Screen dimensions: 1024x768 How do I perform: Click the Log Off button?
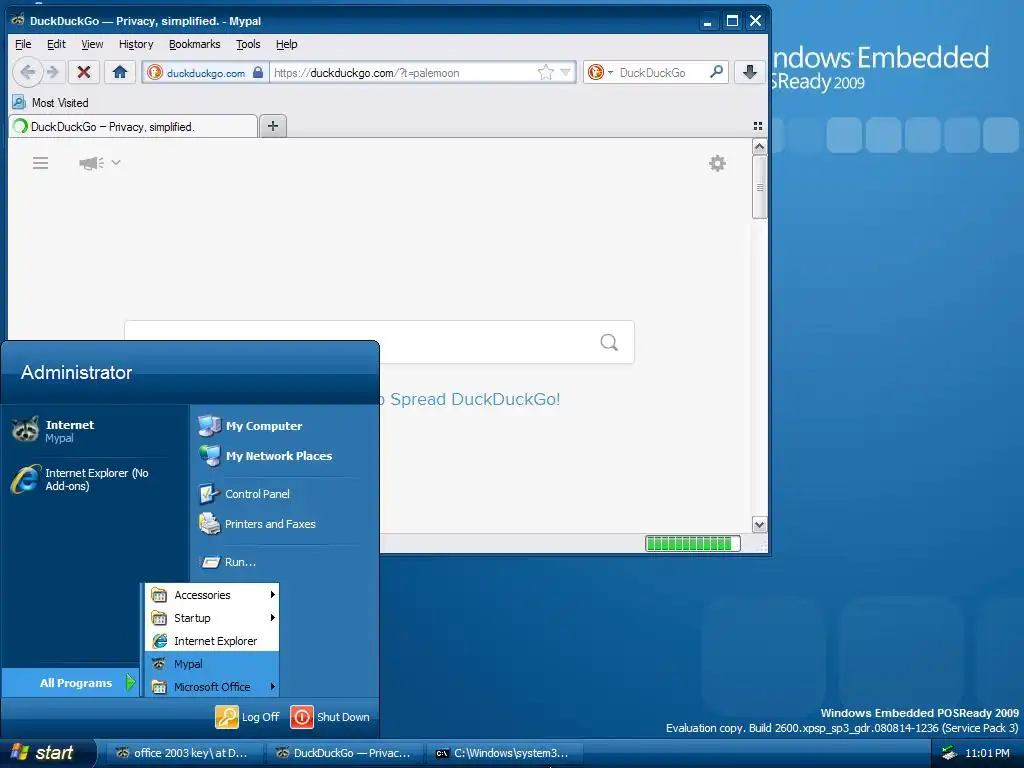point(248,716)
